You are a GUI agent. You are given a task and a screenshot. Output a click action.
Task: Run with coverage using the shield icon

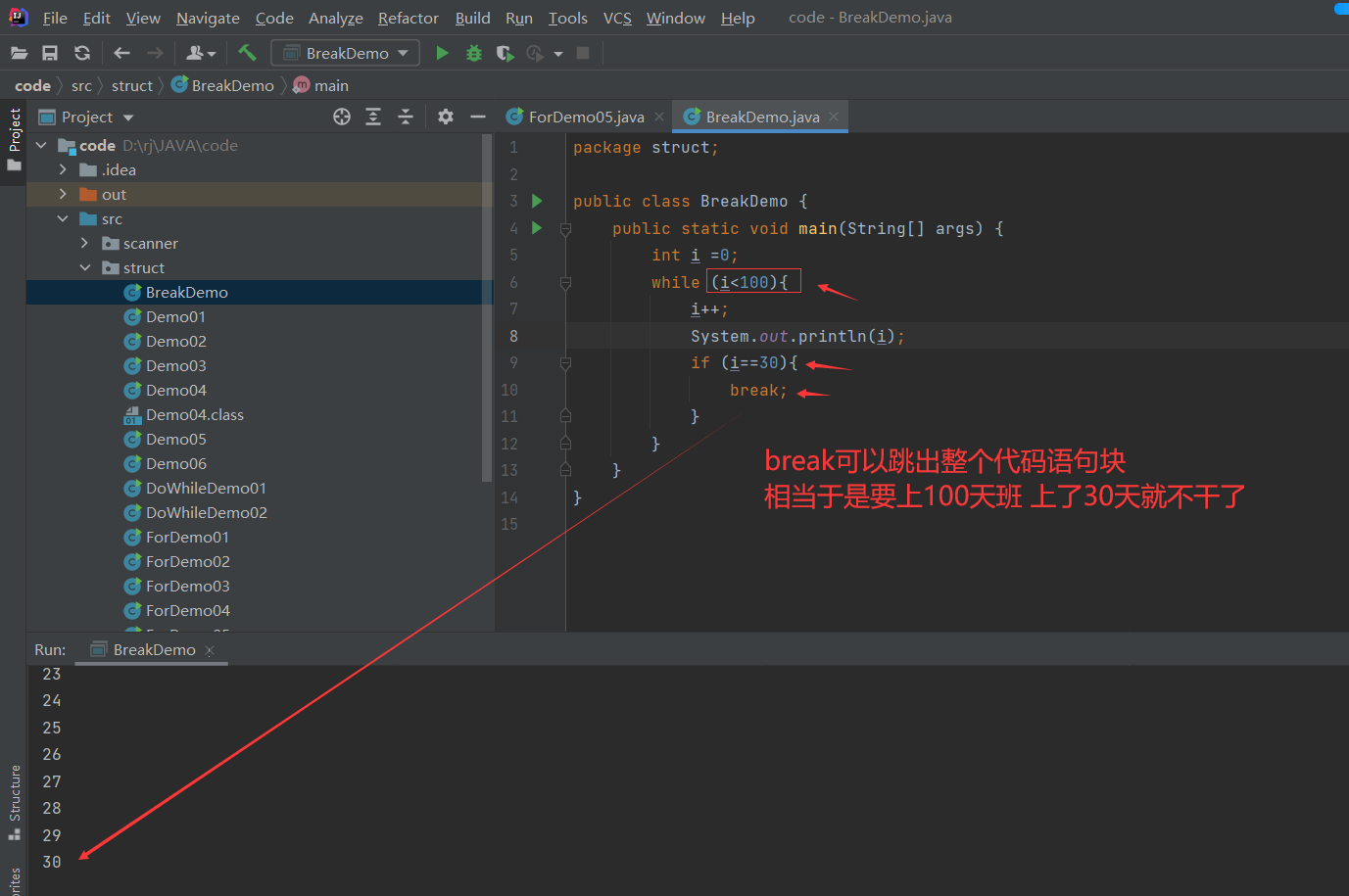[x=505, y=53]
